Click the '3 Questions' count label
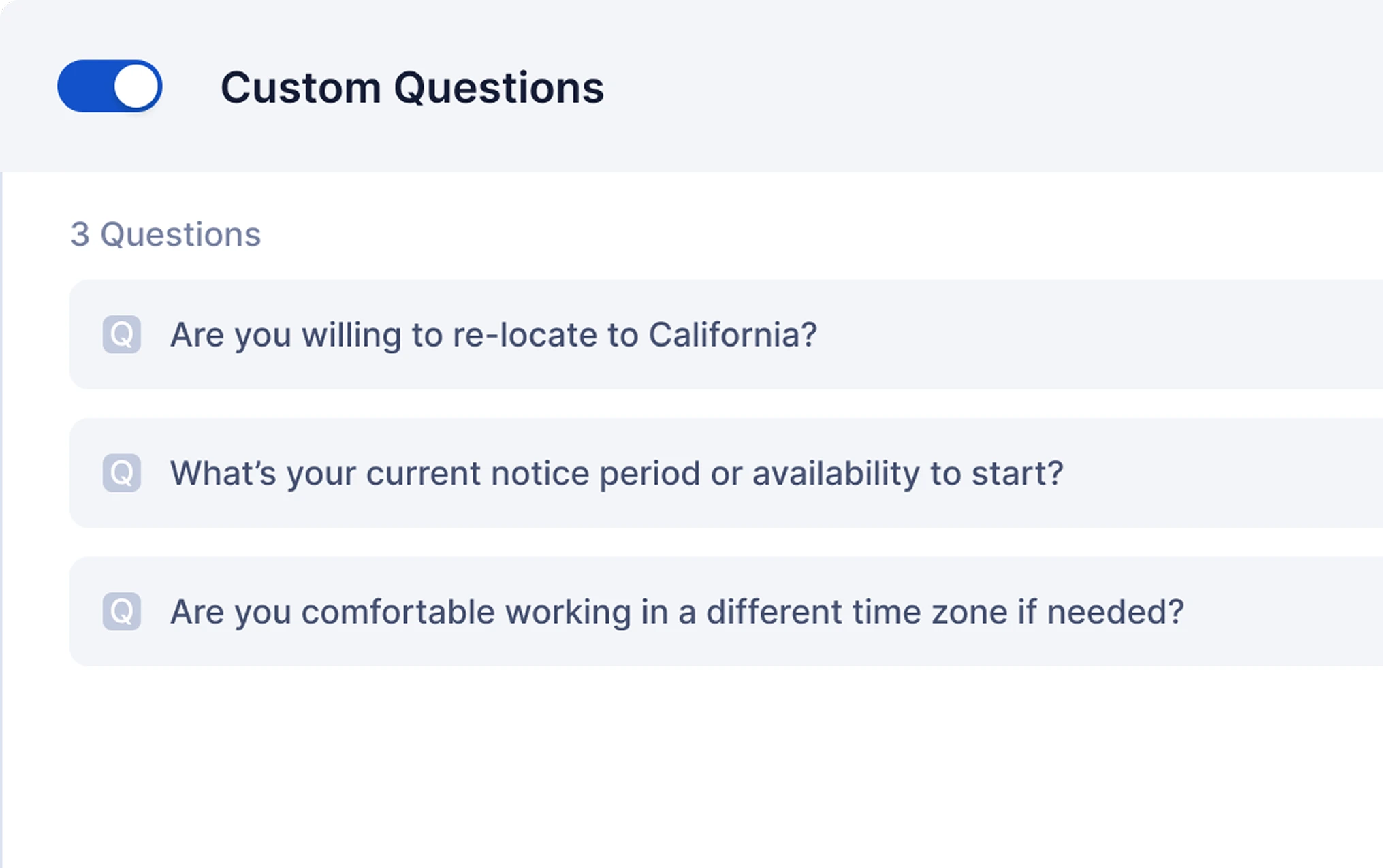This screenshot has width=1383, height=868. tap(166, 235)
